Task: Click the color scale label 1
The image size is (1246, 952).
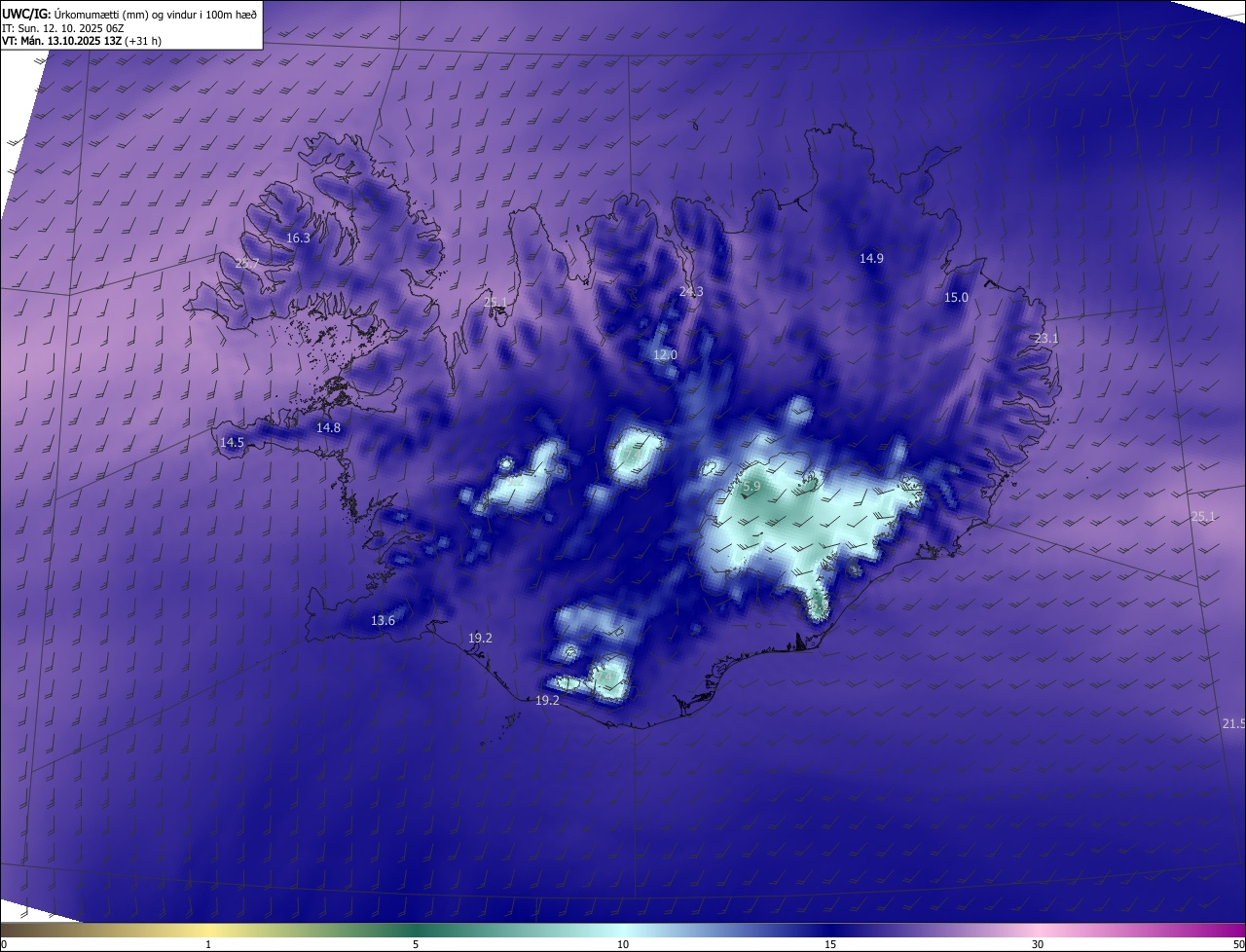Action: [x=208, y=944]
